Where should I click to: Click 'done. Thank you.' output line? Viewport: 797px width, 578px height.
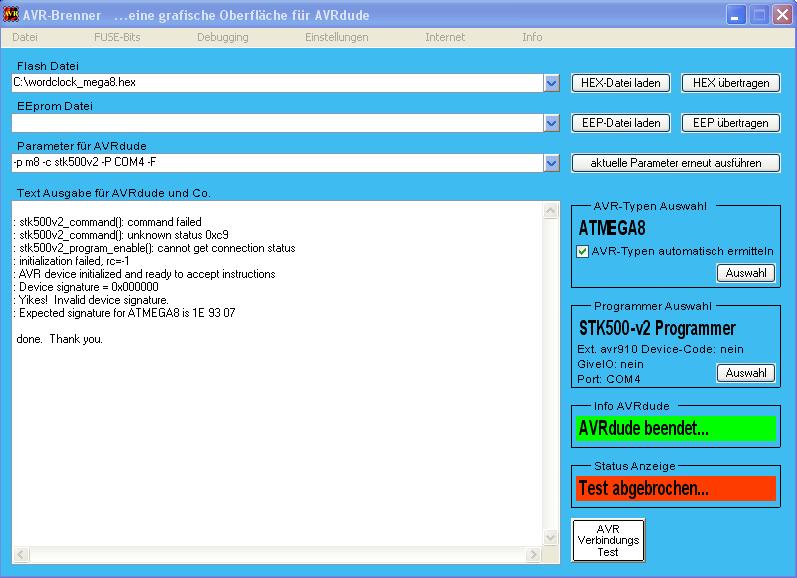tap(59, 339)
